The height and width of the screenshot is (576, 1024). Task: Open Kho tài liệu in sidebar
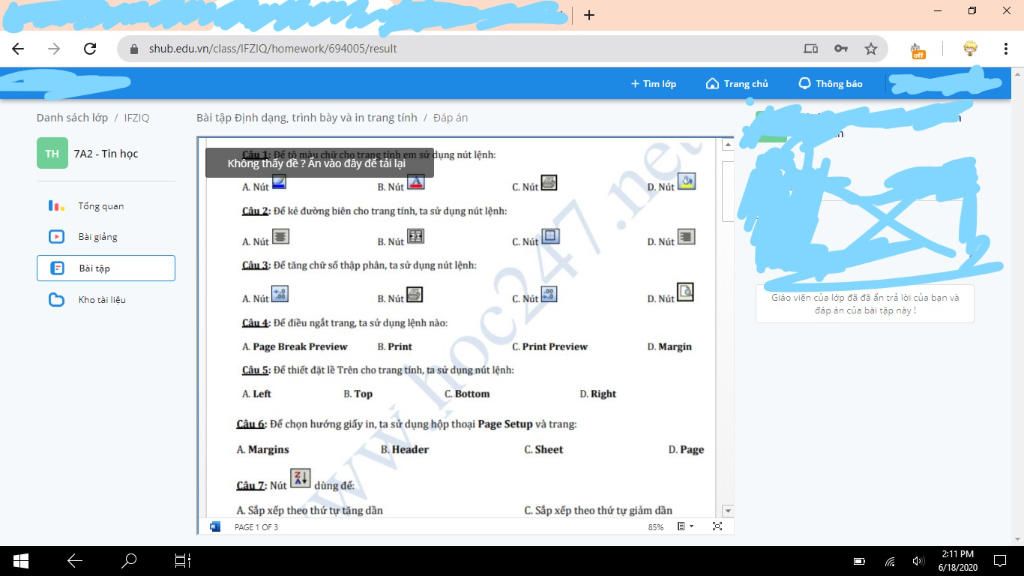click(101, 300)
